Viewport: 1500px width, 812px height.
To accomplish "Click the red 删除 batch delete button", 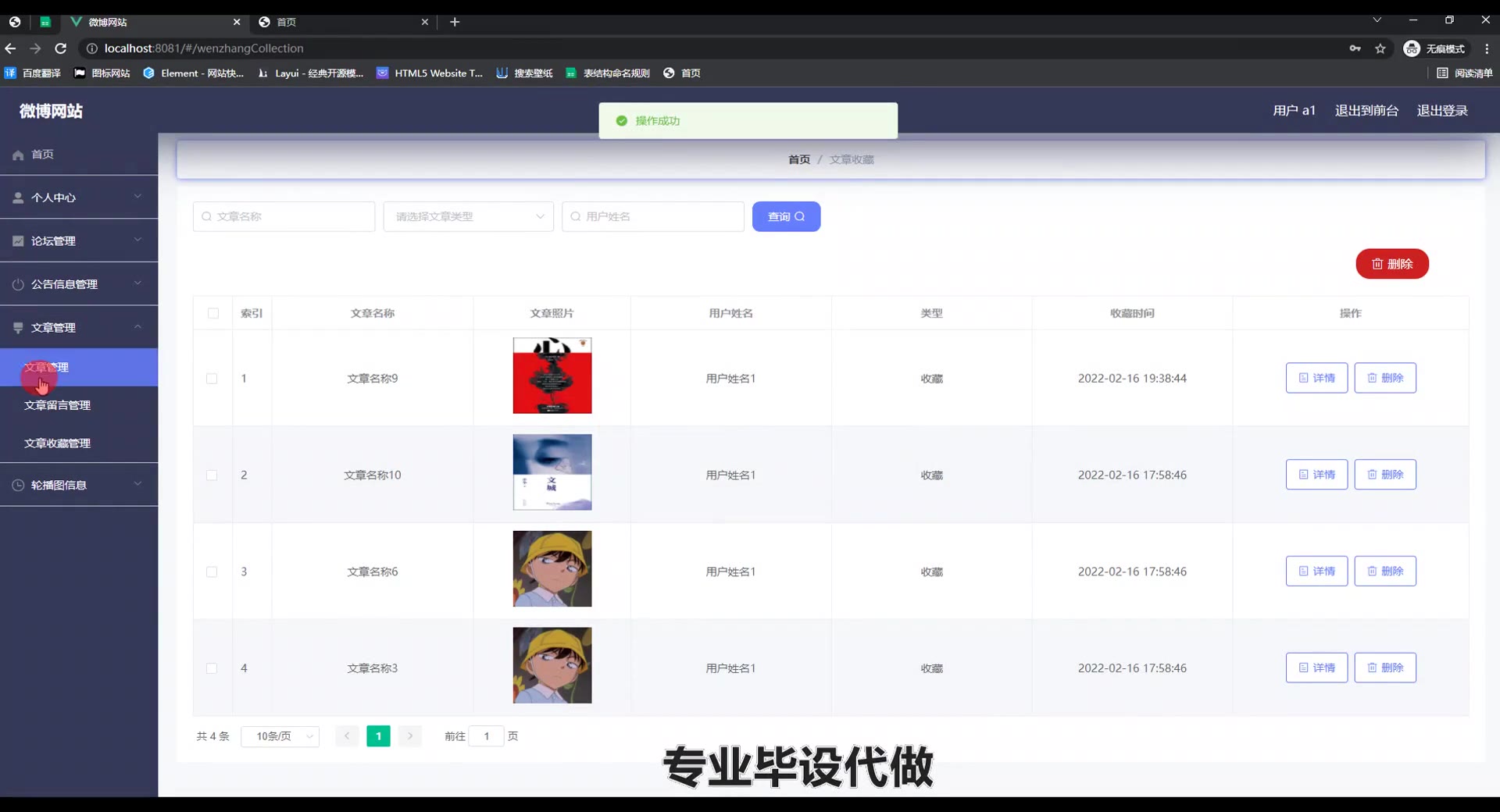I will coord(1391,264).
